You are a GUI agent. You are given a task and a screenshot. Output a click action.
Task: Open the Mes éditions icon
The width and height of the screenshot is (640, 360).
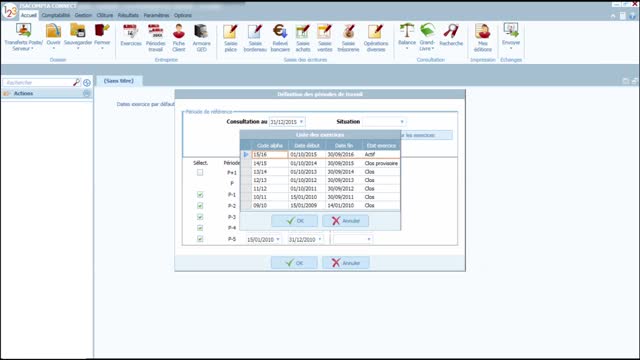[x=482, y=31]
